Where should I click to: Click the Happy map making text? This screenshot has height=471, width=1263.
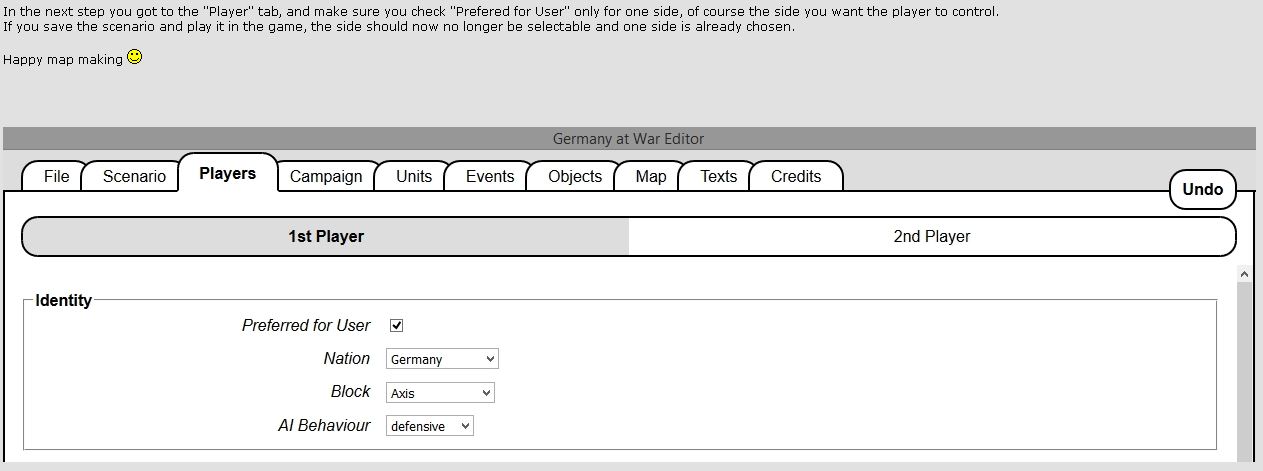click(x=63, y=59)
